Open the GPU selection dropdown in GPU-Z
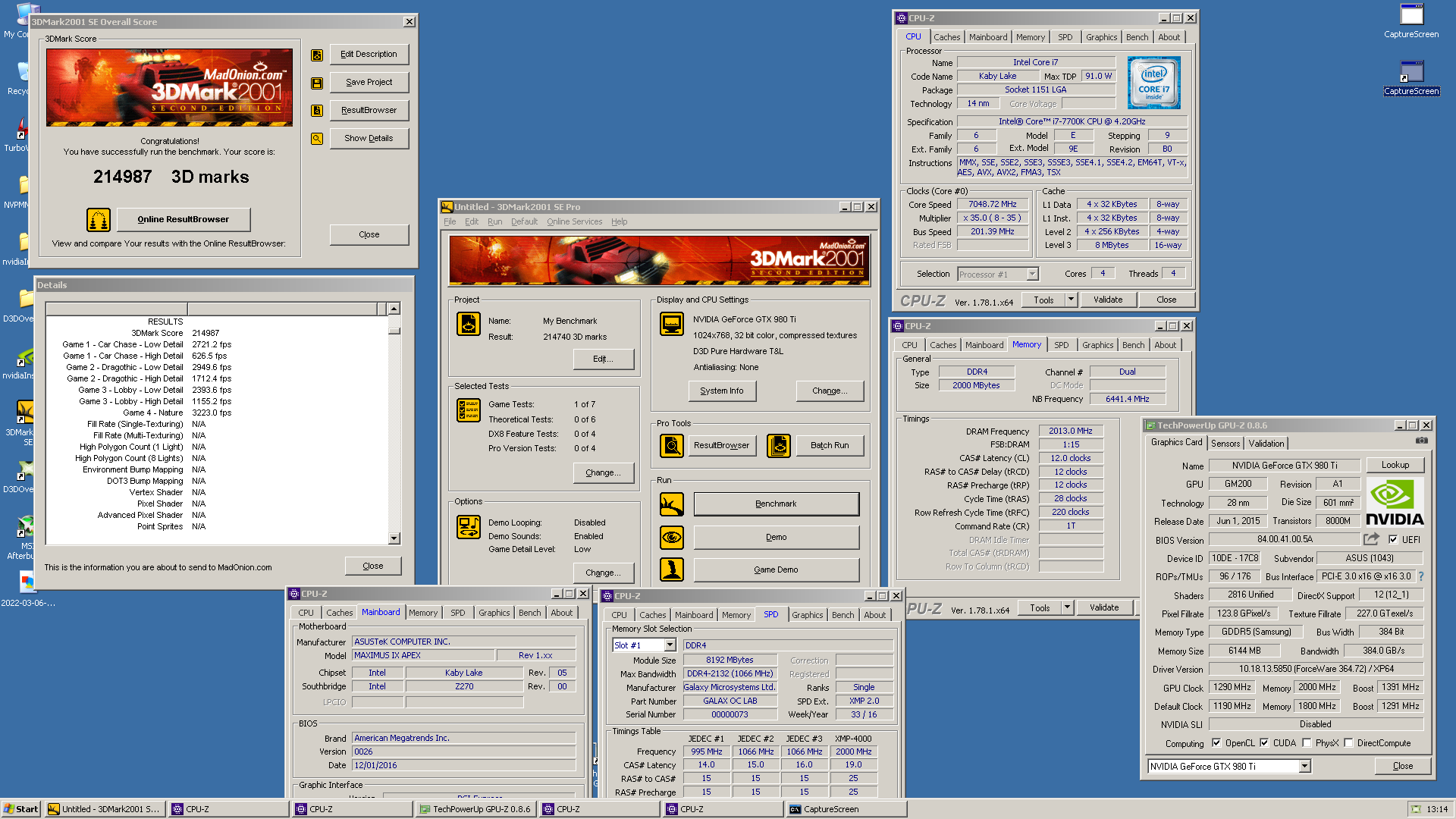Screen dimensions: 1456x819 1304,767
